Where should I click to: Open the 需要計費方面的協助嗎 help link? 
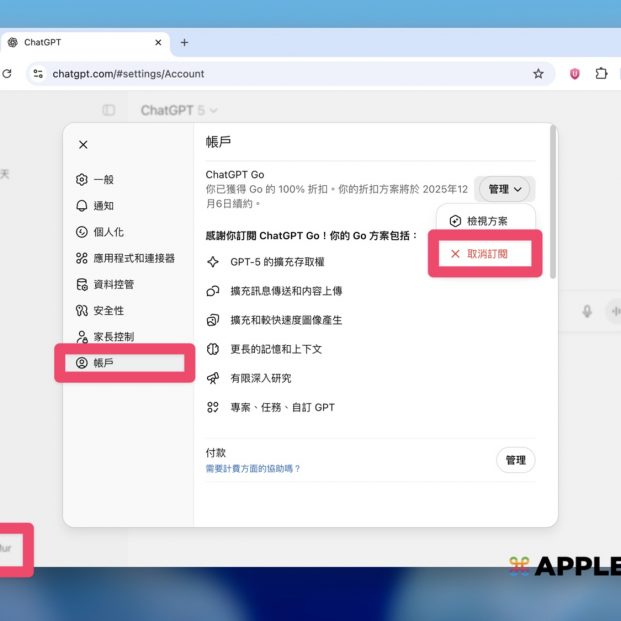point(253,469)
